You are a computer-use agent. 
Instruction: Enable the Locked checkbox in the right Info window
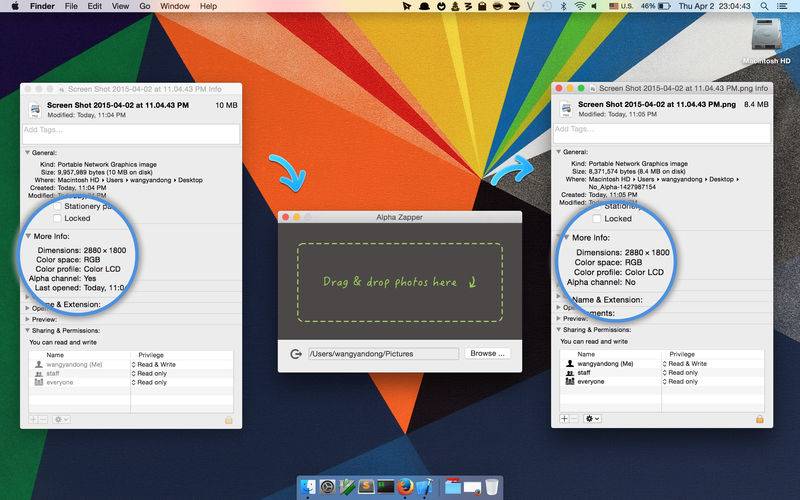click(597, 218)
